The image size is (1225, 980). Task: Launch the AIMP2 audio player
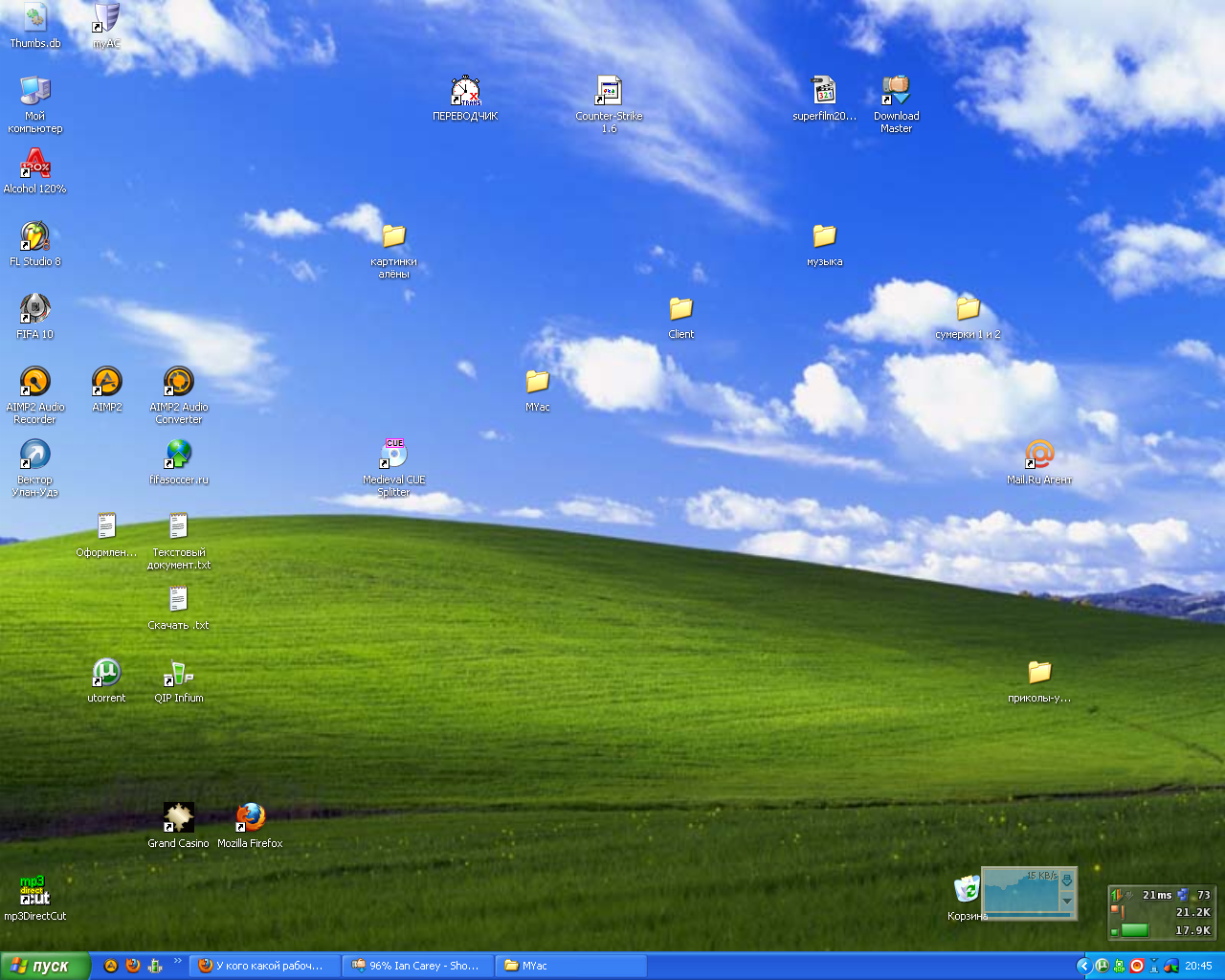tap(106, 383)
